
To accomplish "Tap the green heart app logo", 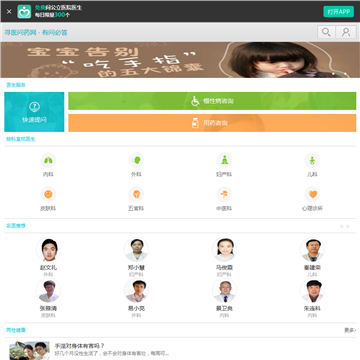I will 24,12.
